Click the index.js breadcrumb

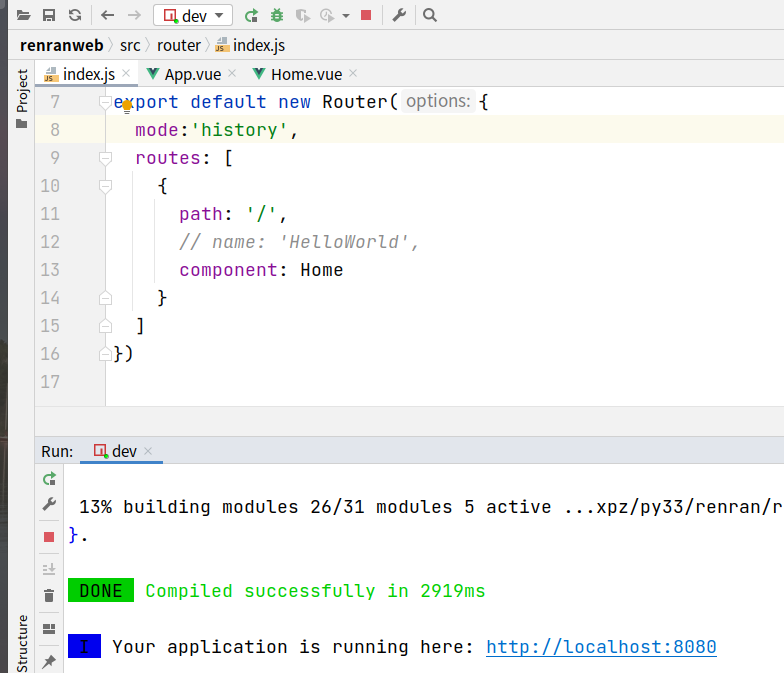point(250,46)
